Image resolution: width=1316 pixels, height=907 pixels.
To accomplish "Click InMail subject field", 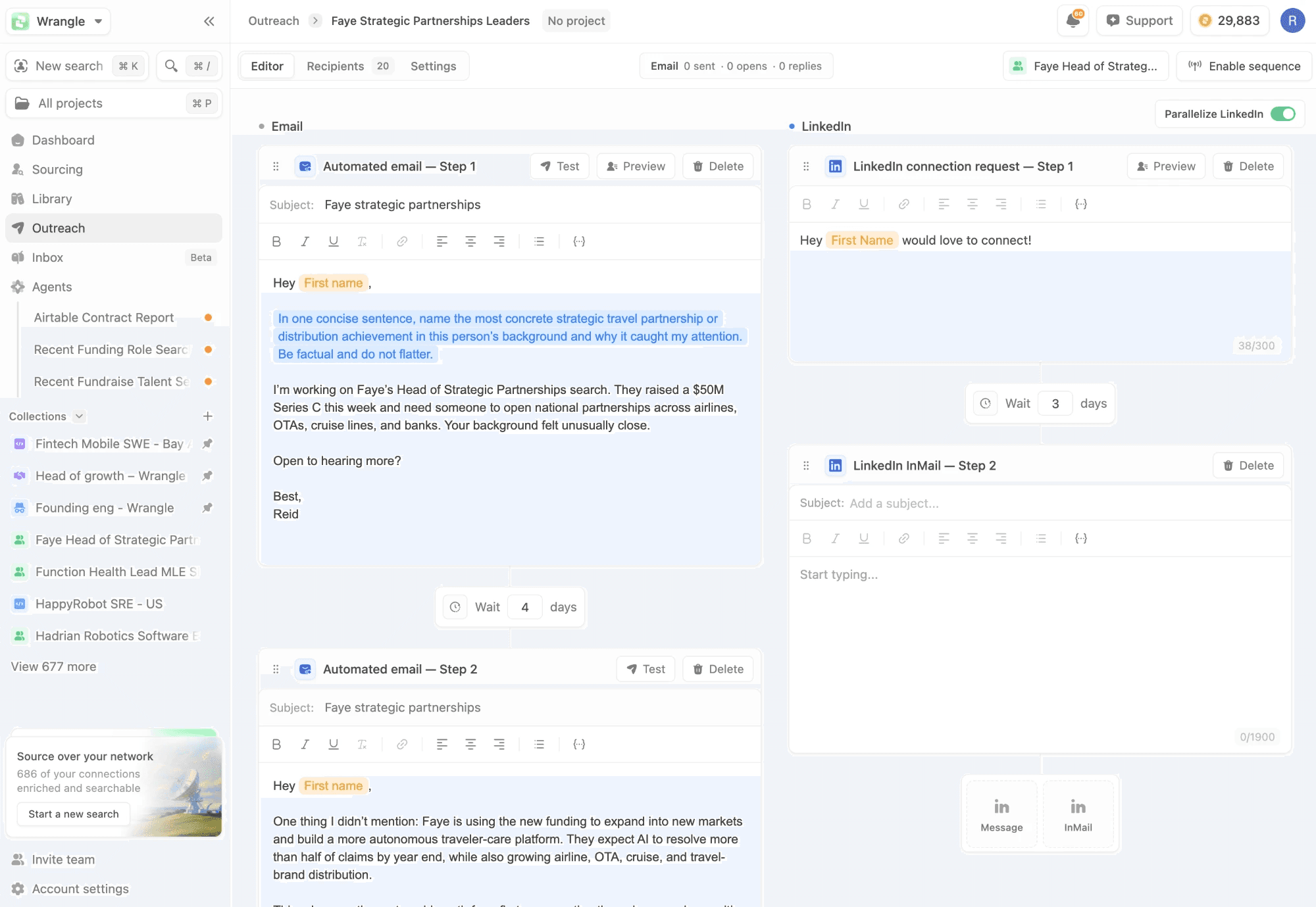I will (1040, 503).
